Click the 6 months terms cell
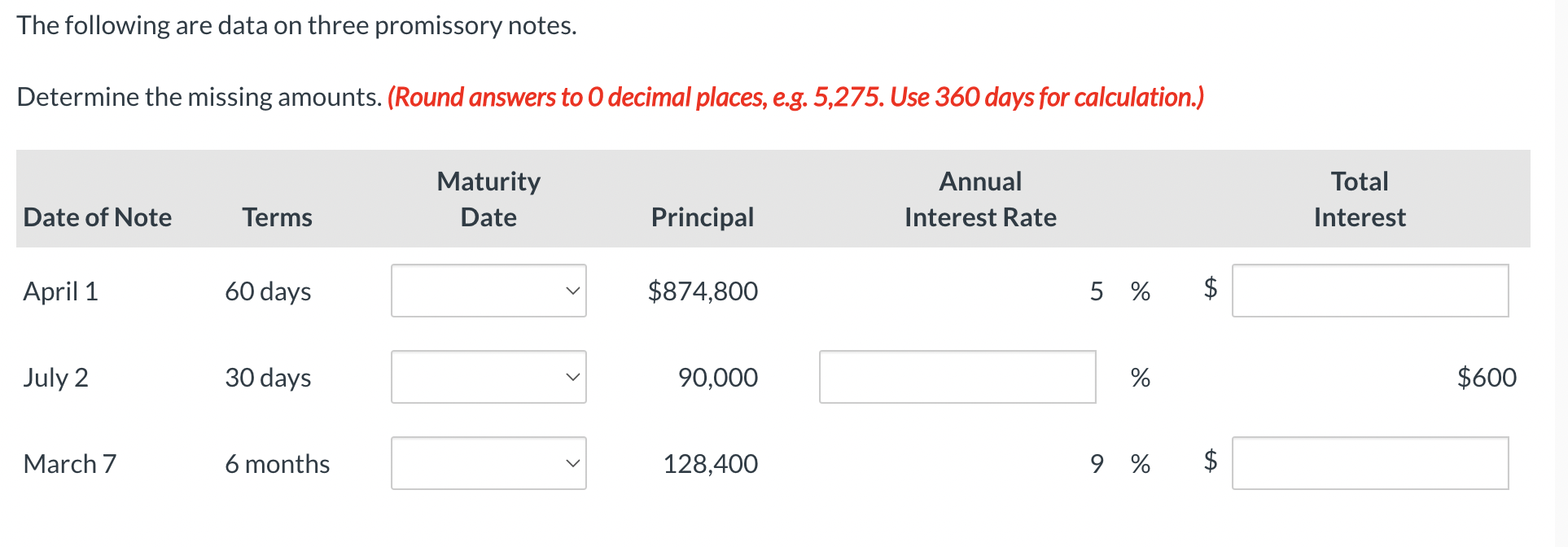The height and width of the screenshot is (547, 1568). 278,463
